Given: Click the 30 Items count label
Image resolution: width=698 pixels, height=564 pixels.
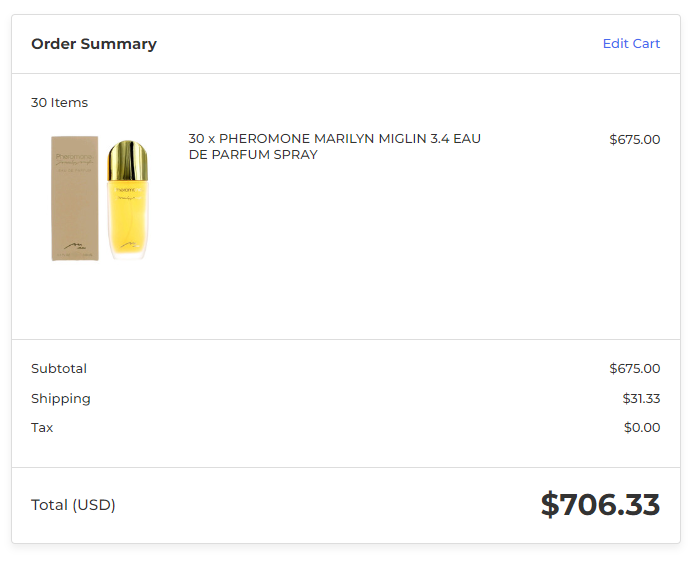Looking at the screenshot, I should coord(60,102).
